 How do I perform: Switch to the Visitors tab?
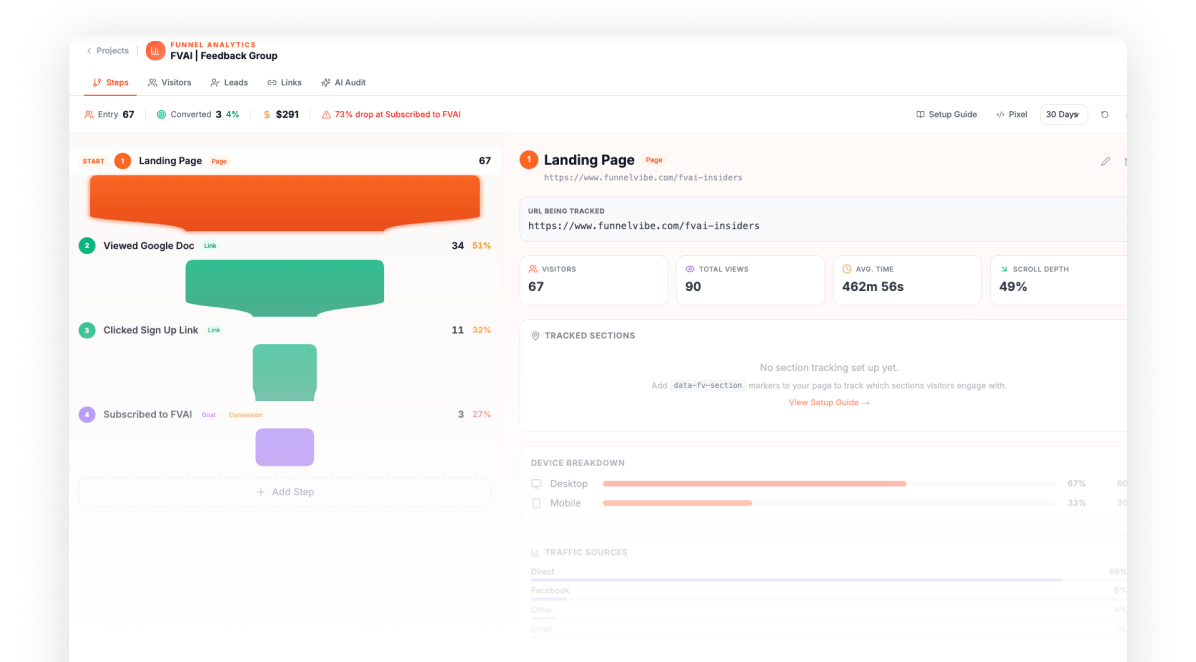(x=169, y=82)
